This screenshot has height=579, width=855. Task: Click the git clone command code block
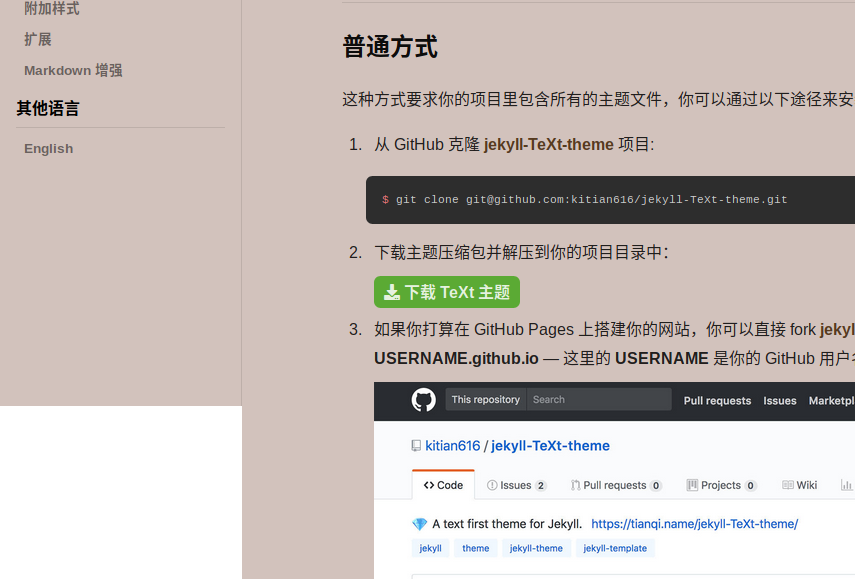[x=610, y=200]
